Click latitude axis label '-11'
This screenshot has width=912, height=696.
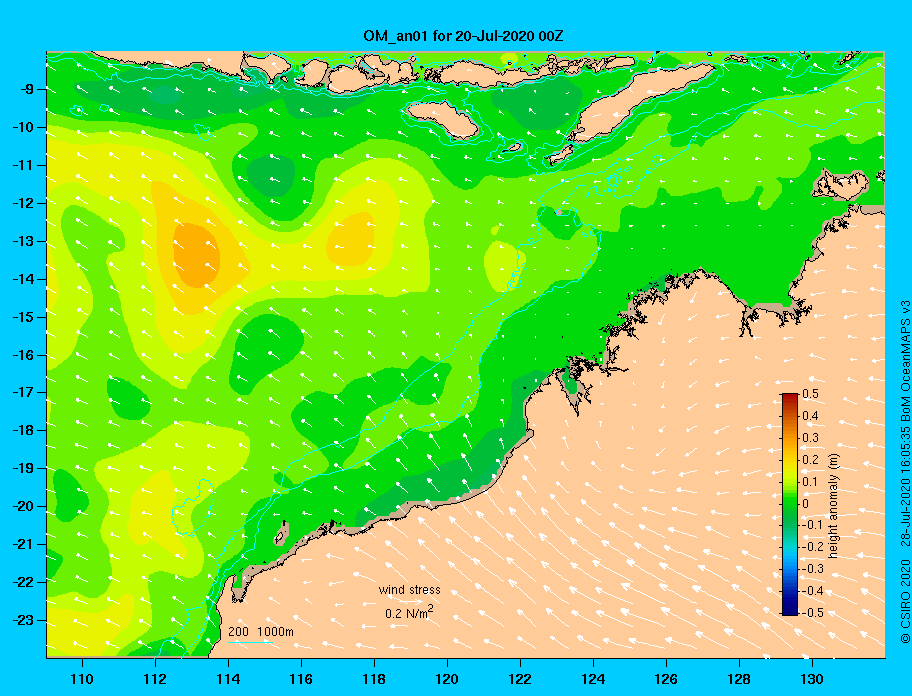(x=24, y=165)
